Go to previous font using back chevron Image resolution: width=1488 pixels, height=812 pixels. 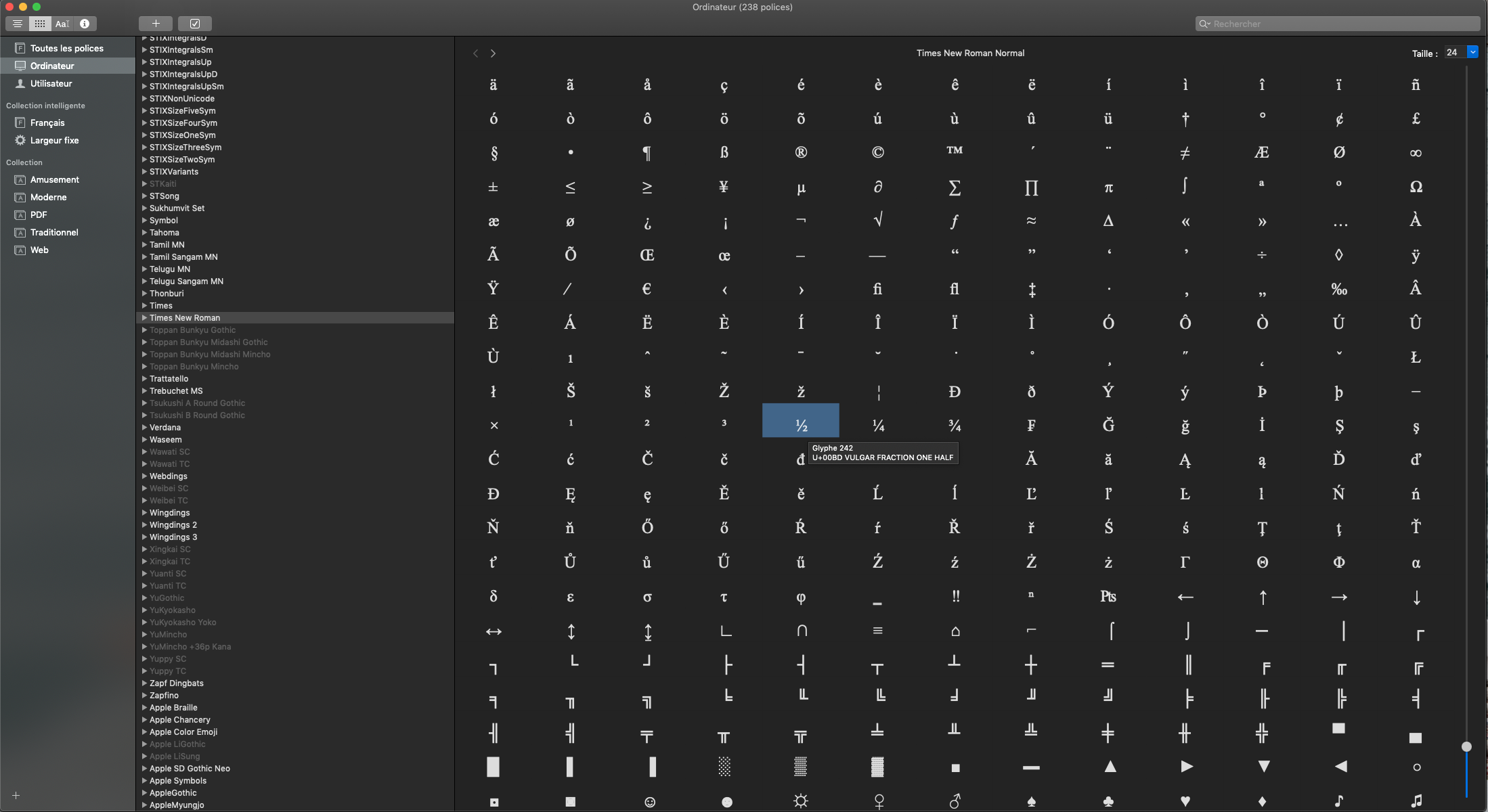[475, 53]
